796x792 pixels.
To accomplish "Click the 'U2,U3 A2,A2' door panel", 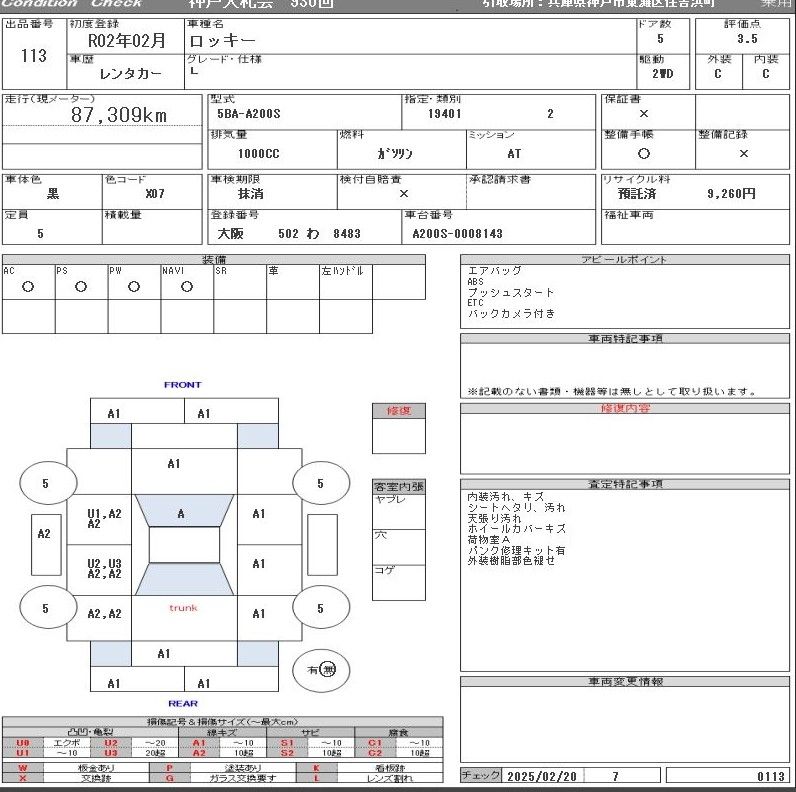I will click(x=104, y=568).
